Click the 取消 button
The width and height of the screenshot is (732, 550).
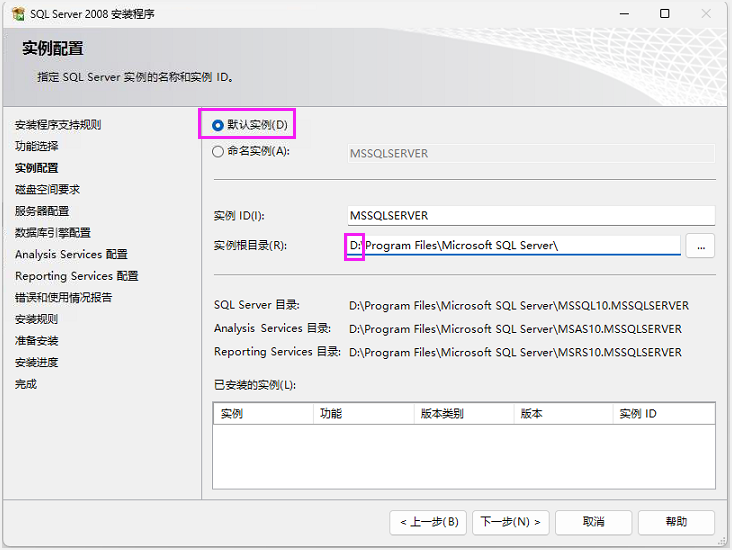coord(593,522)
